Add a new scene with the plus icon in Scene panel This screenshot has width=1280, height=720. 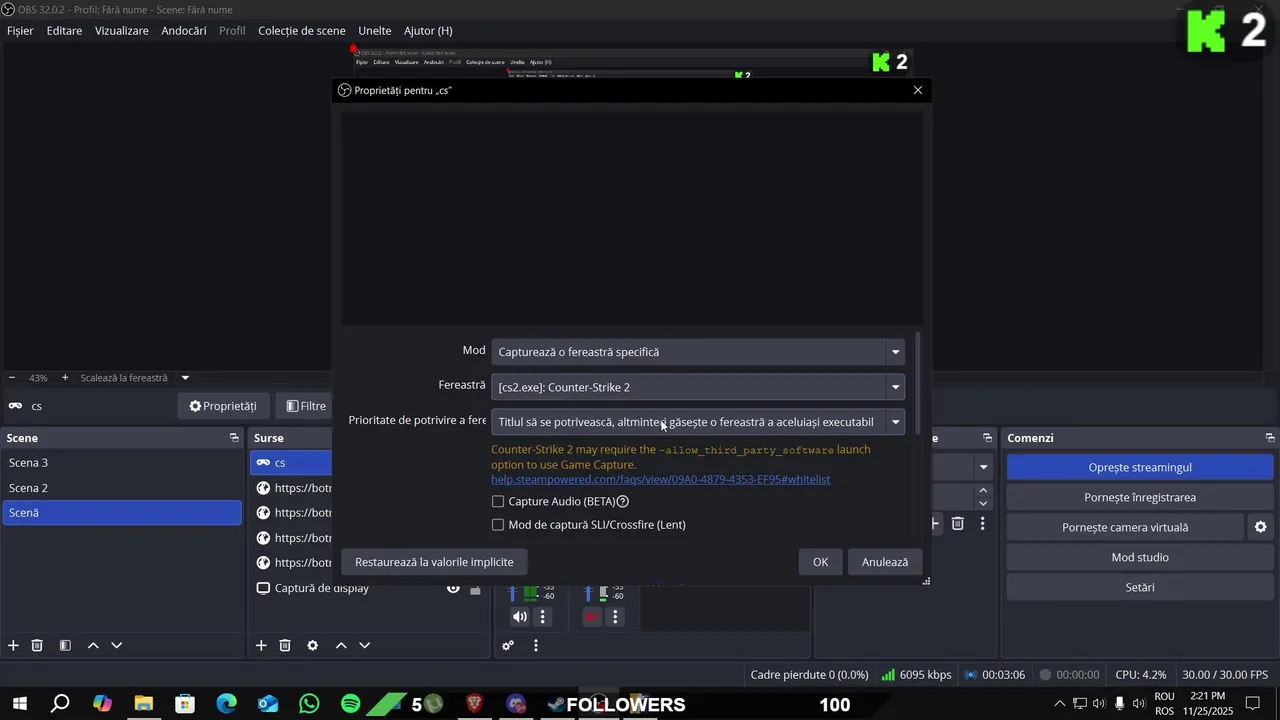13,646
